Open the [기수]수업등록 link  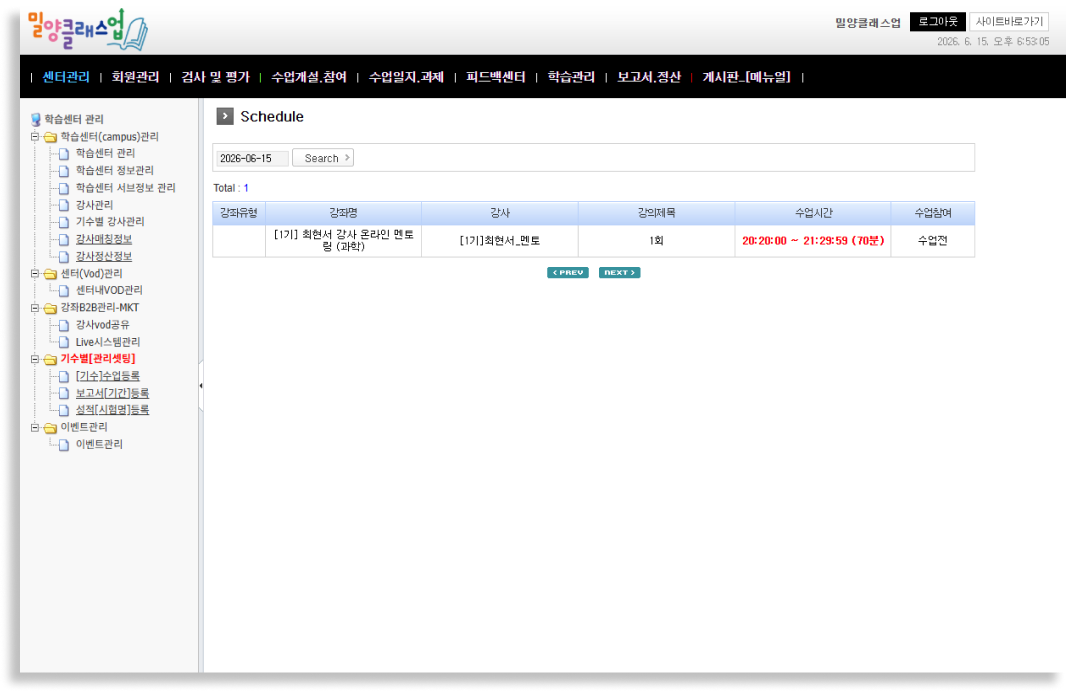(x=107, y=376)
